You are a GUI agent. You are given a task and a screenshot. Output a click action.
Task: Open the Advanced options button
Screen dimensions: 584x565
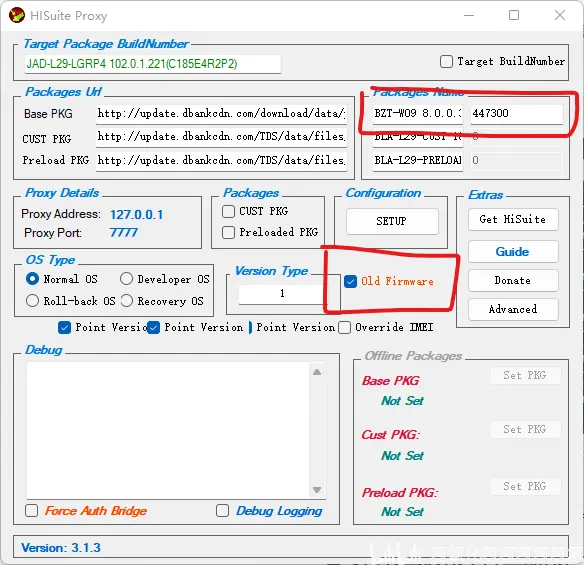tap(513, 309)
